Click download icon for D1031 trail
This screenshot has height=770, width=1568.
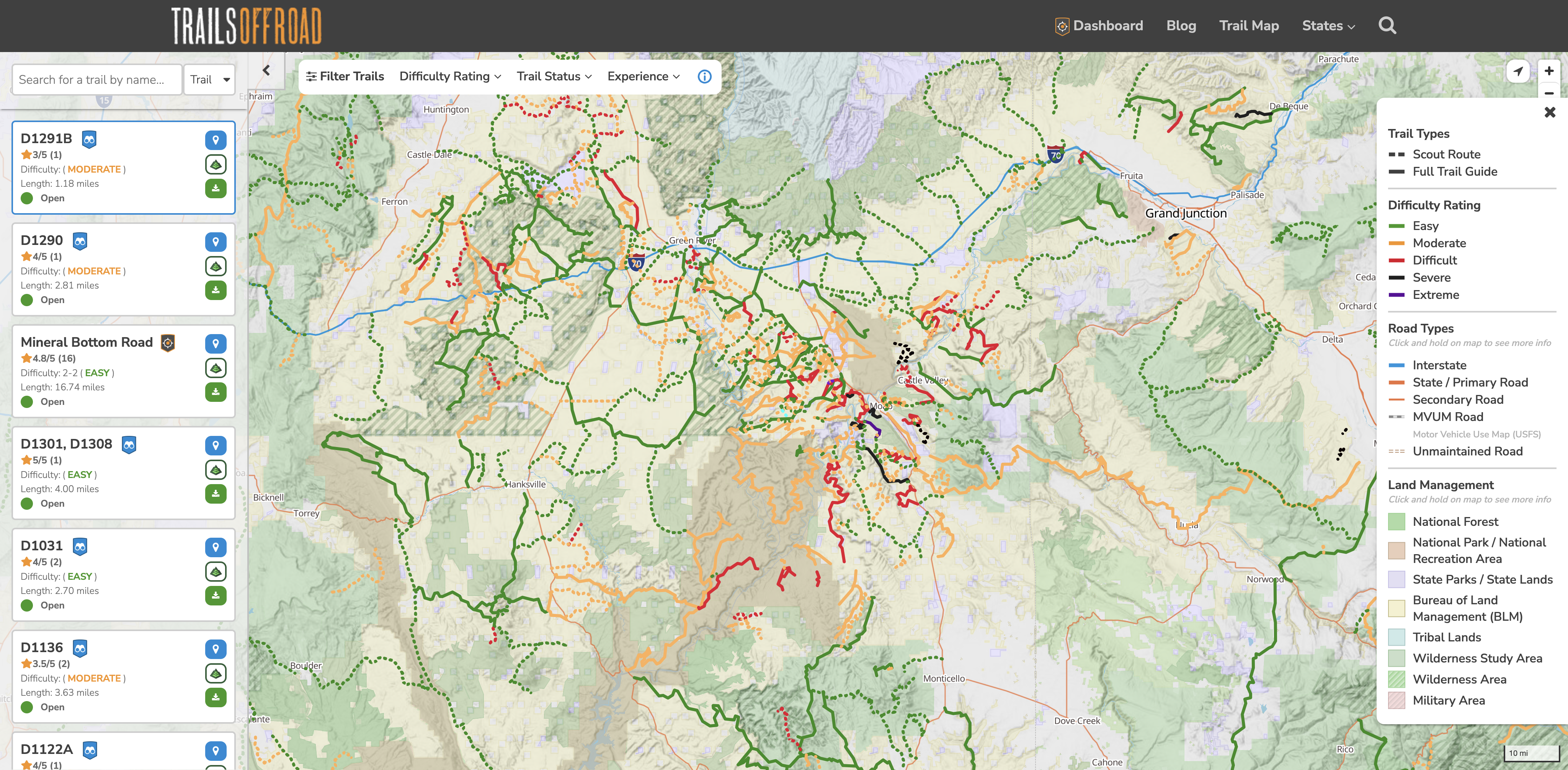[x=216, y=595]
